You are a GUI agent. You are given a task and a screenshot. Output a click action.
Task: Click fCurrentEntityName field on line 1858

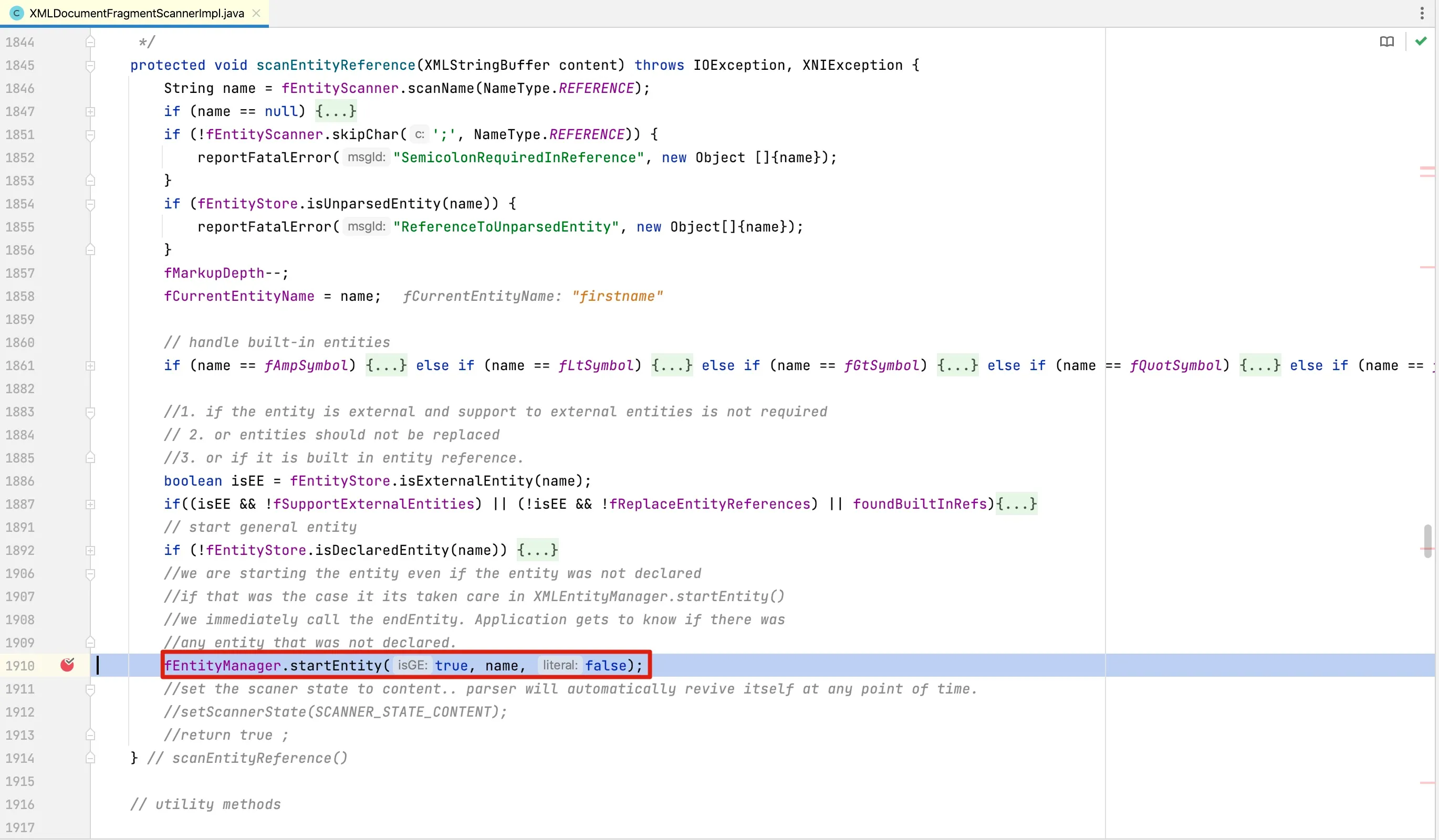(x=239, y=297)
